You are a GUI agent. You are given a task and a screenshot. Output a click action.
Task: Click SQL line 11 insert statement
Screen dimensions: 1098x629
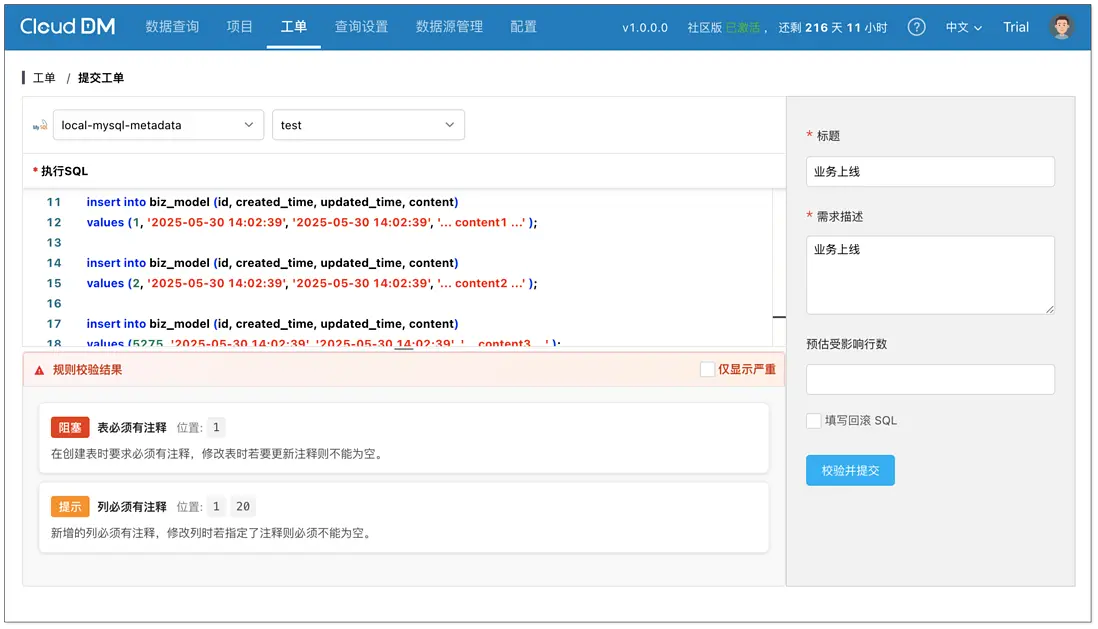pos(272,202)
